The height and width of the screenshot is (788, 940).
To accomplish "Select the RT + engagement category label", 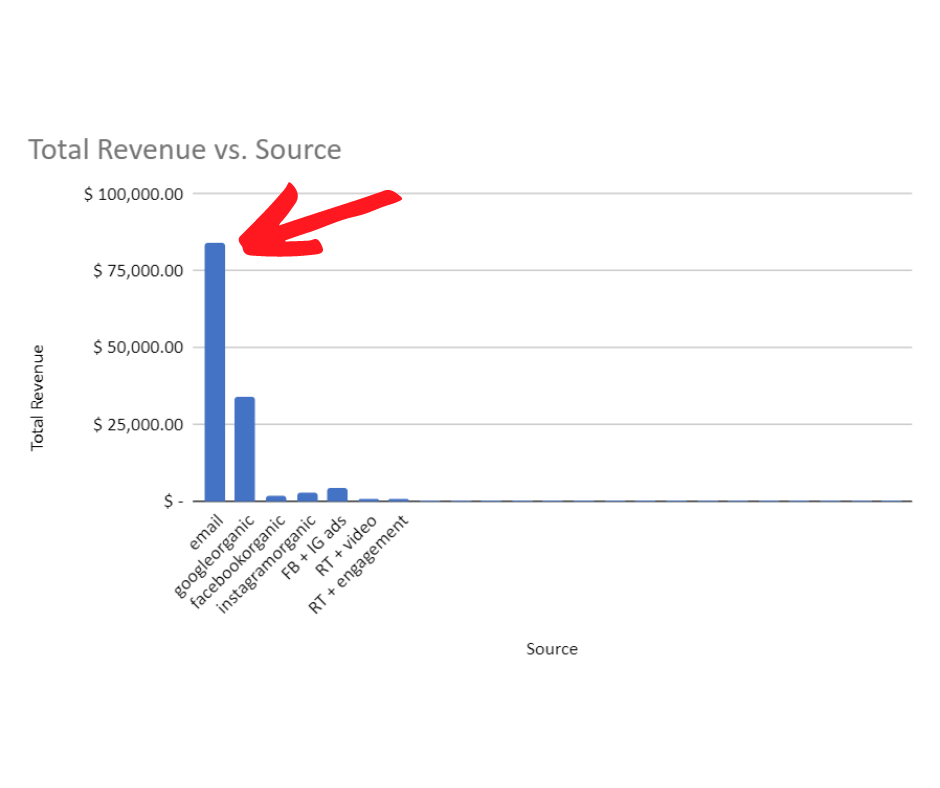I will pos(360,565).
